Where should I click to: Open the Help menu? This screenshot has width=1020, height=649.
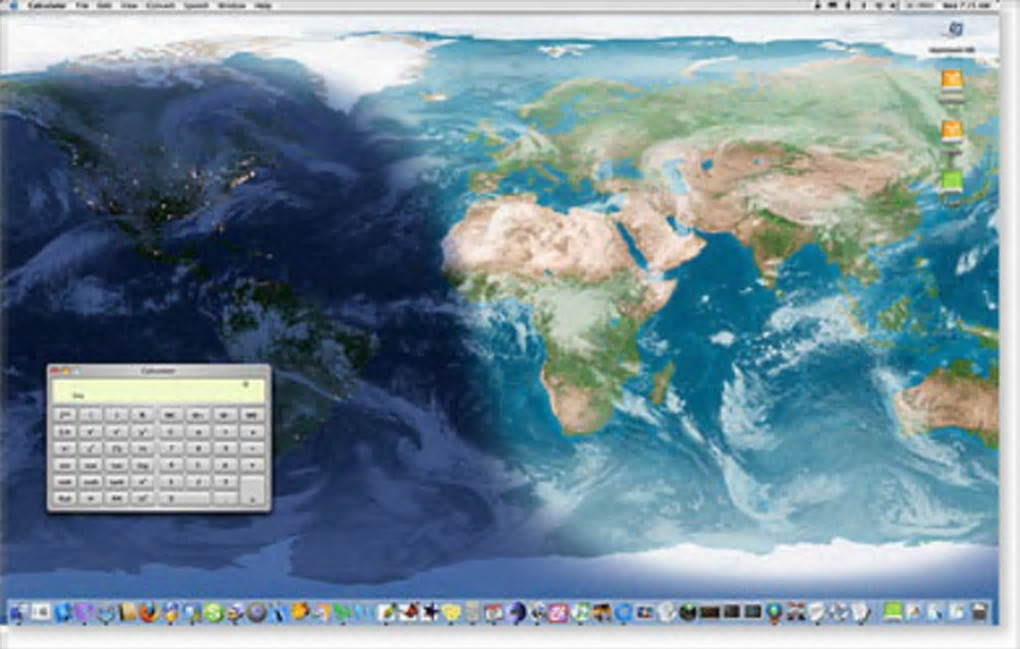click(x=263, y=6)
